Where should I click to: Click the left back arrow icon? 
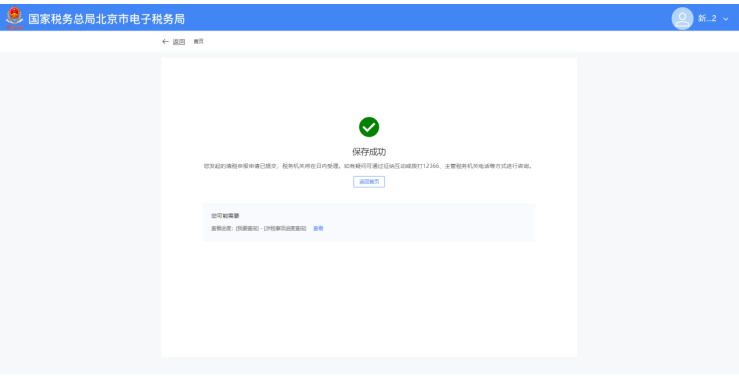[x=165, y=41]
